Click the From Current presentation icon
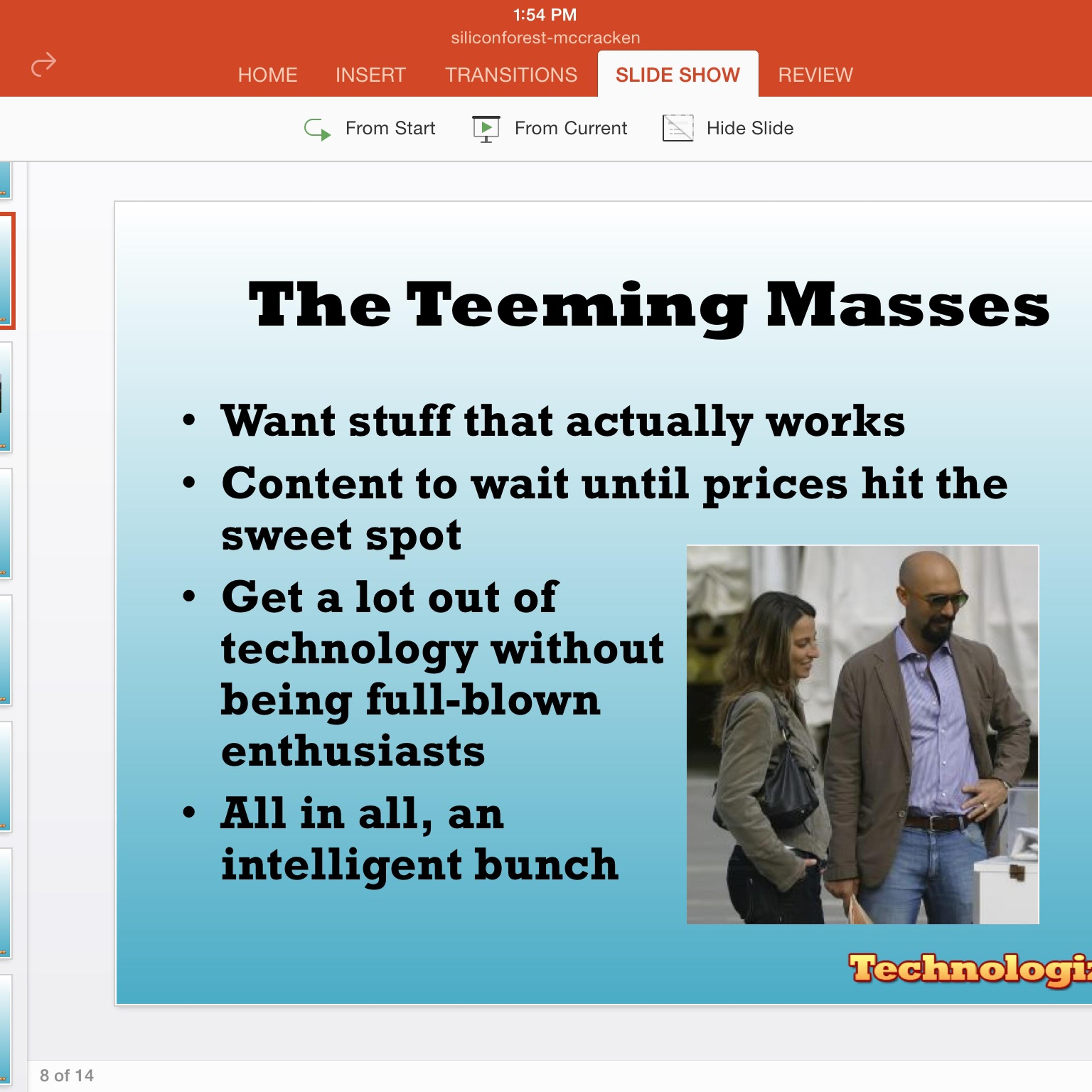1092x1092 pixels. pos(486,129)
